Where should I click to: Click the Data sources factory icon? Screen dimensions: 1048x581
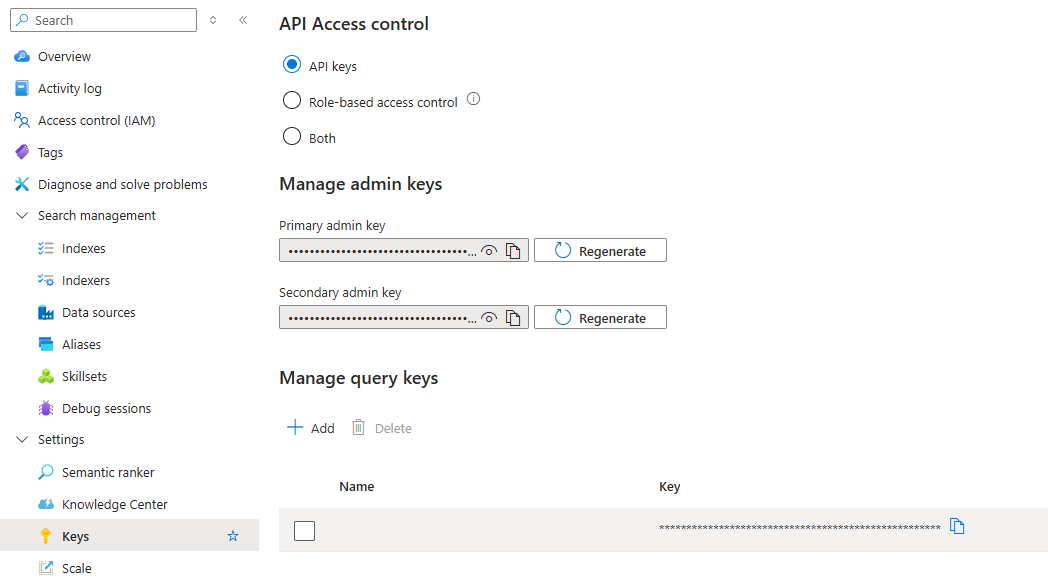pos(46,312)
